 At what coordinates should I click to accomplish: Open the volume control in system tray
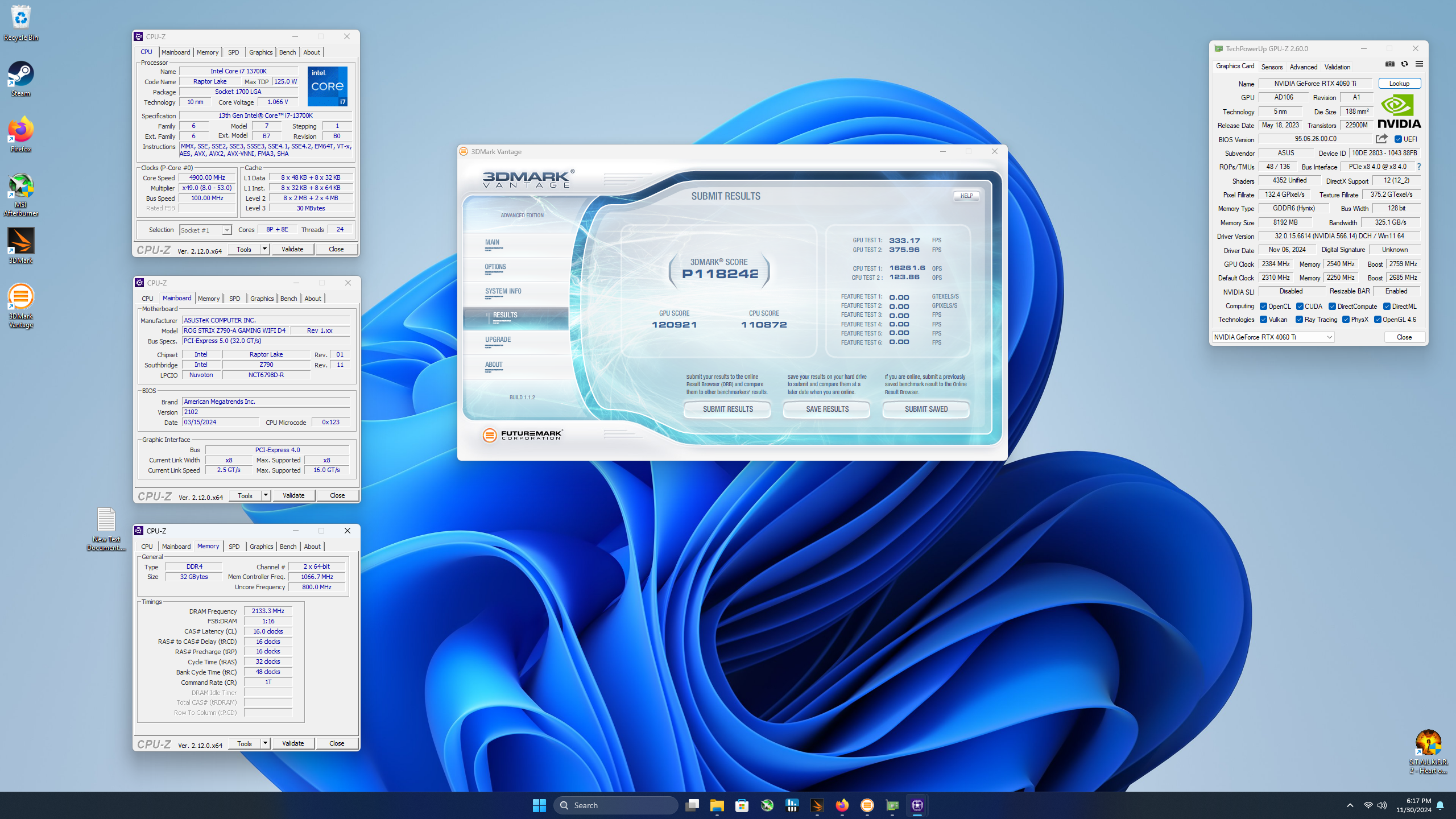pyautogui.click(x=1382, y=805)
